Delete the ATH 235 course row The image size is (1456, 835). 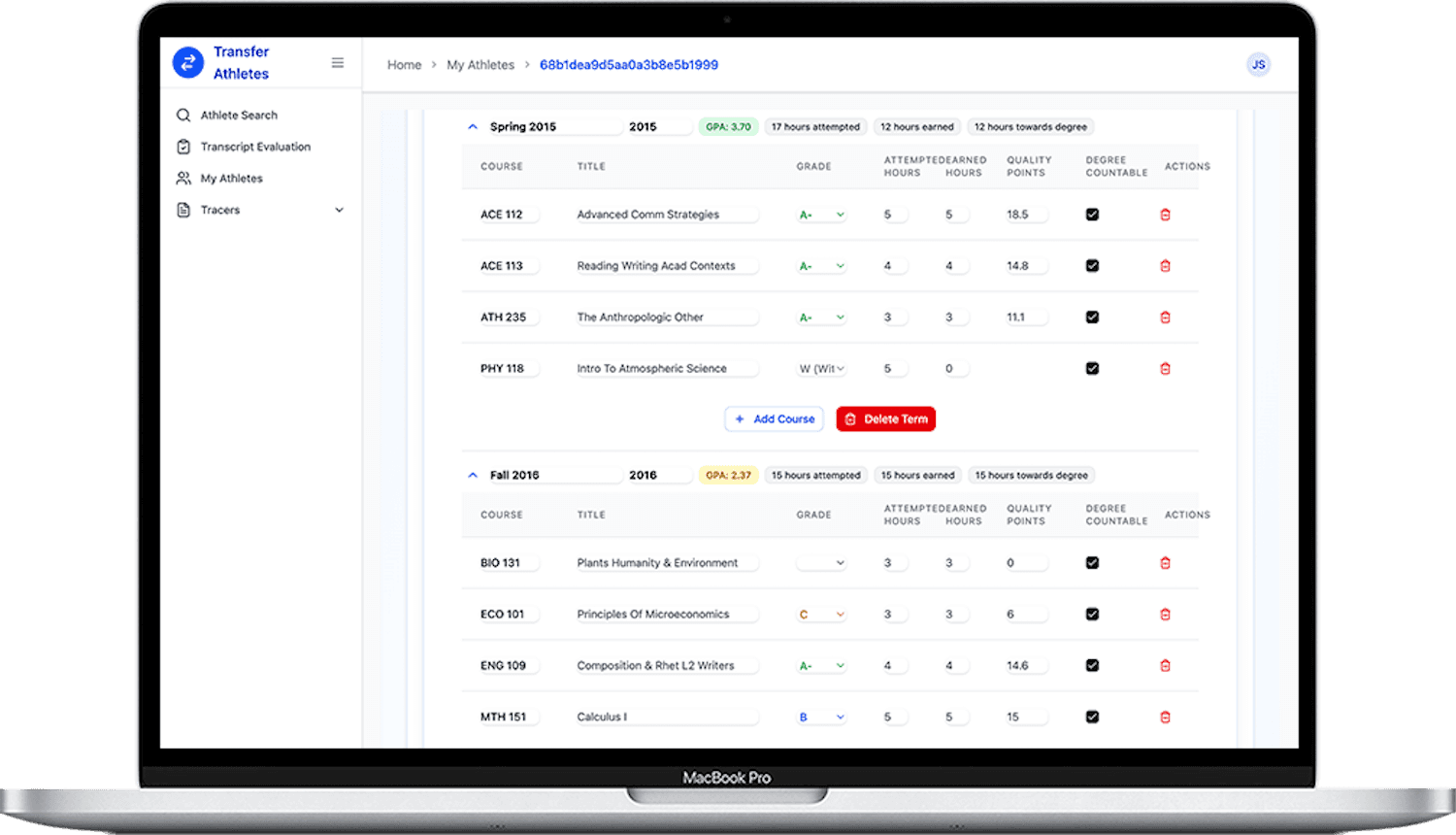pyautogui.click(x=1165, y=317)
